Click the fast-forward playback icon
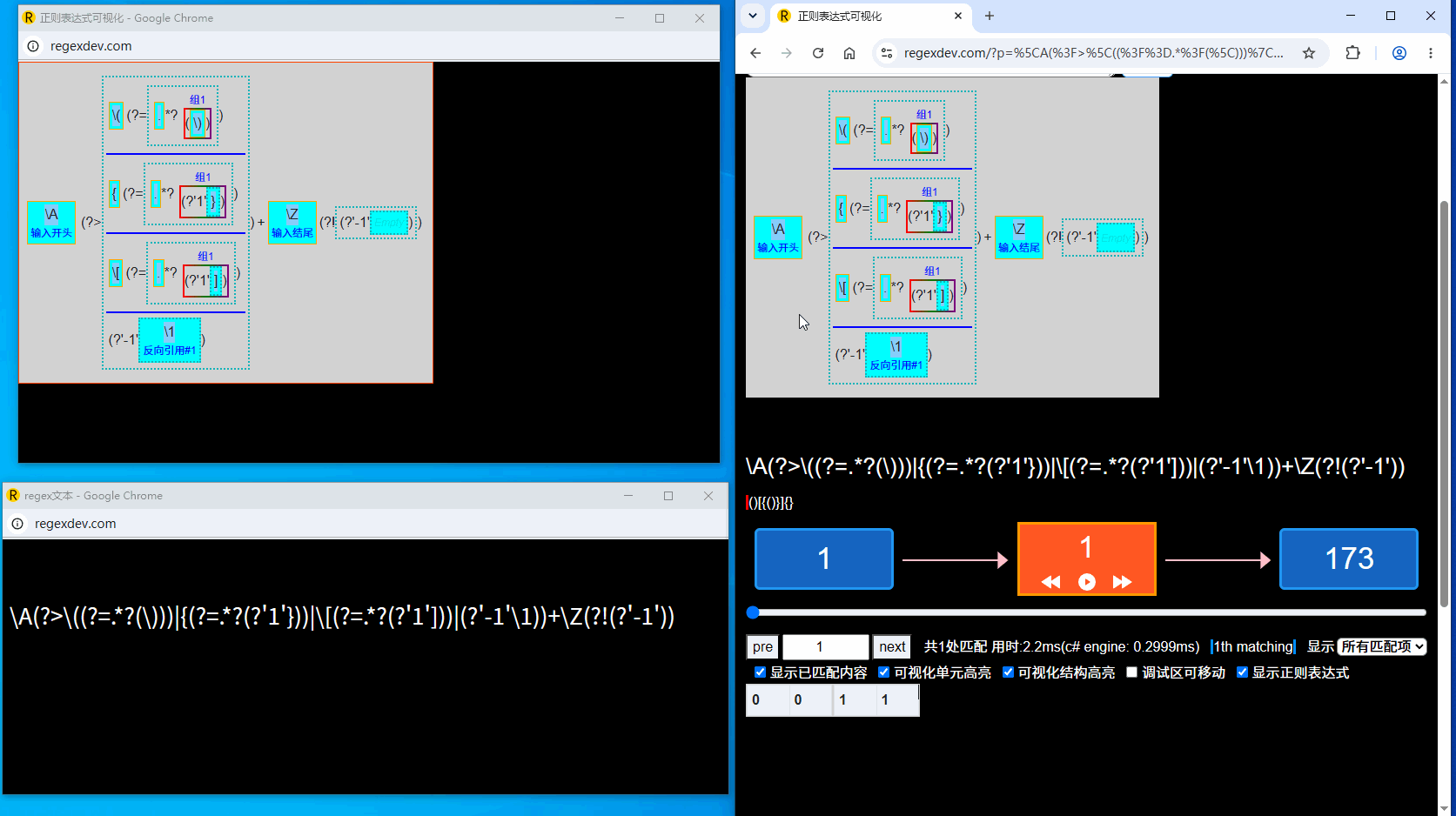This screenshot has height=816, width=1456. coord(1123,582)
